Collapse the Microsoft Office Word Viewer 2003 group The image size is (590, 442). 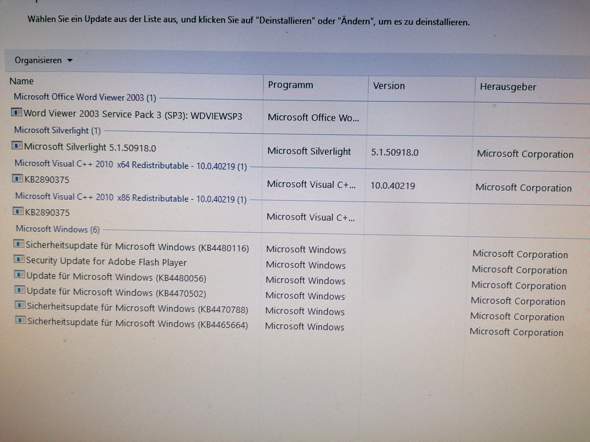pyautogui.click(x=85, y=97)
